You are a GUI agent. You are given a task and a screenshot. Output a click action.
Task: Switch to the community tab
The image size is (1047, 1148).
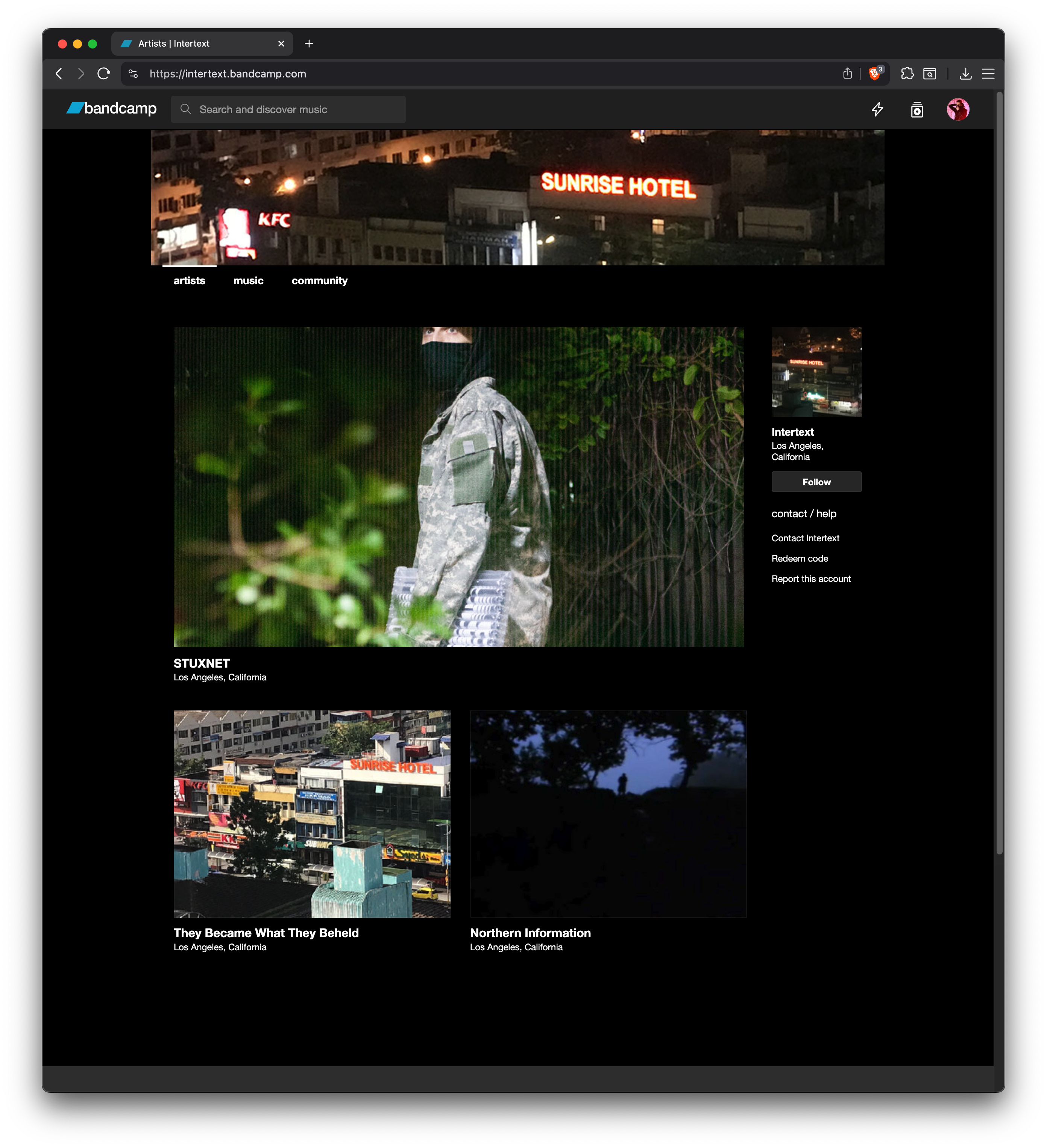tap(319, 281)
